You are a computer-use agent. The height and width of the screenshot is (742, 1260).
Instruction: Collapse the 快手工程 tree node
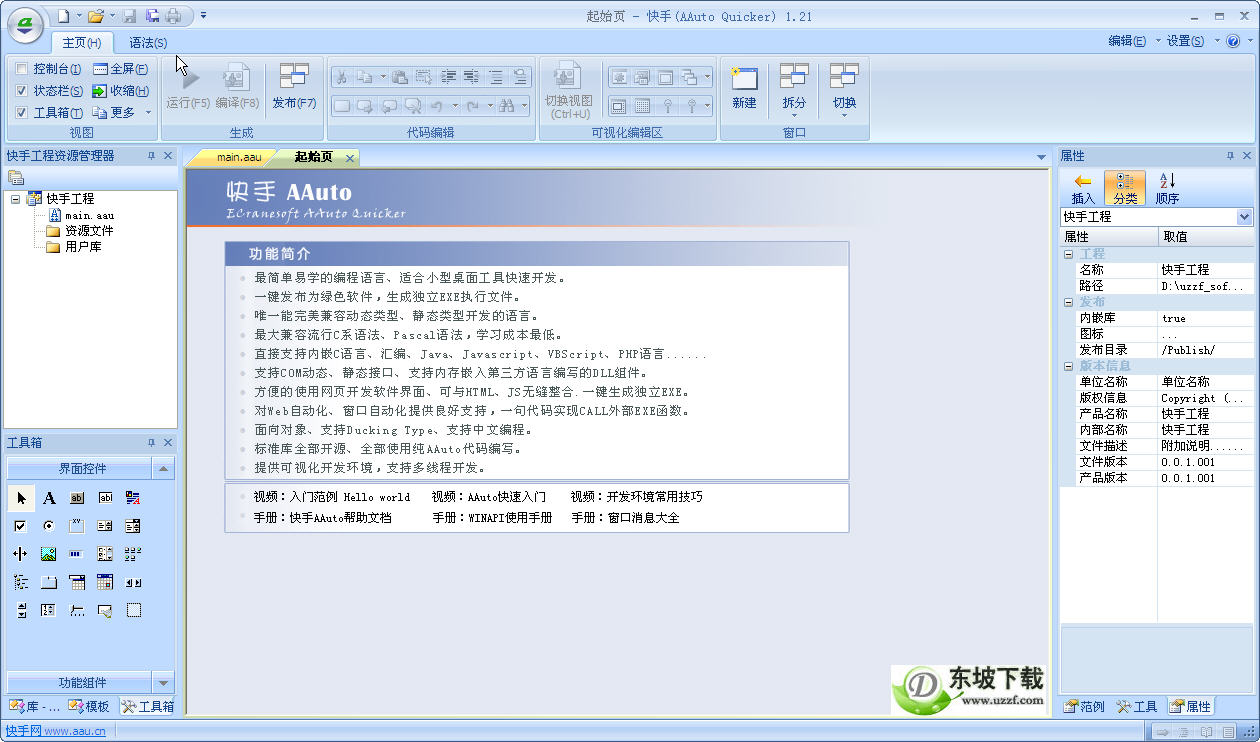pos(14,199)
